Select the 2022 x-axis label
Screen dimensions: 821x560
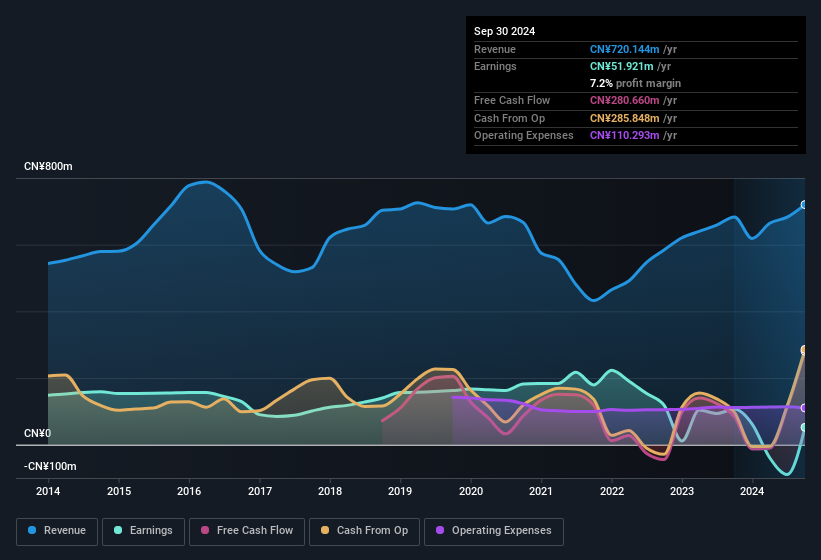pos(612,491)
